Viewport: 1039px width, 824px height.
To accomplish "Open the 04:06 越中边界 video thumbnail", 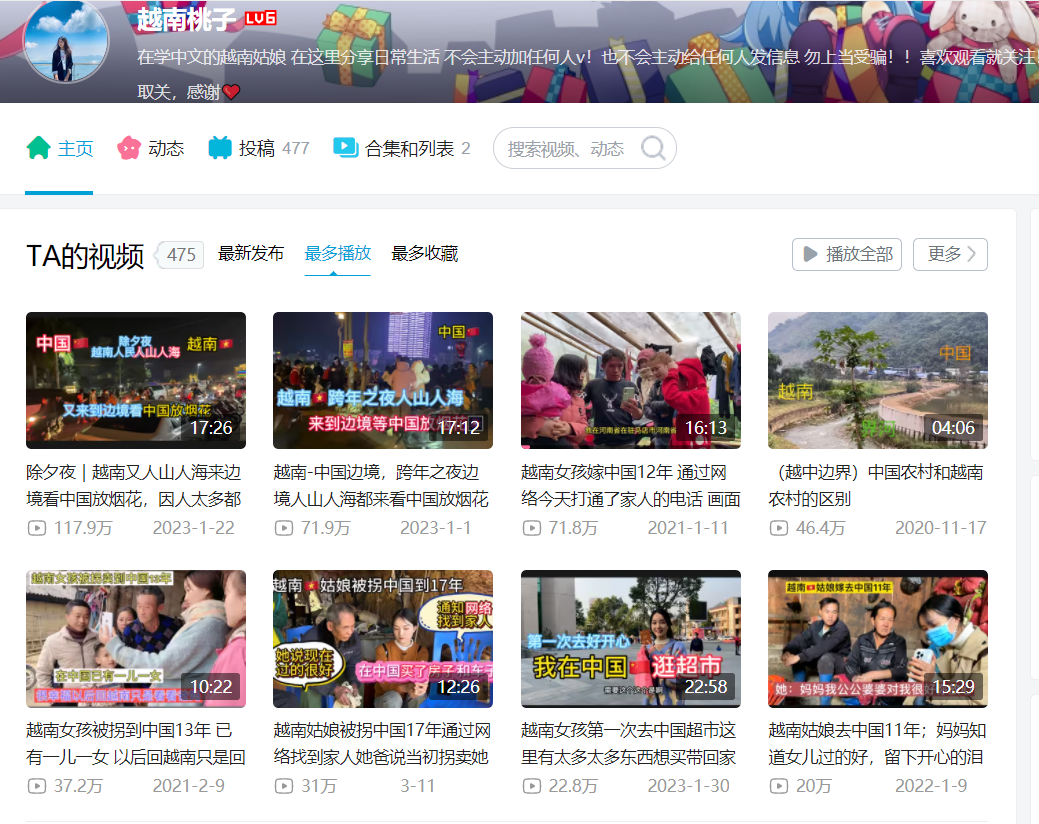I will [878, 380].
